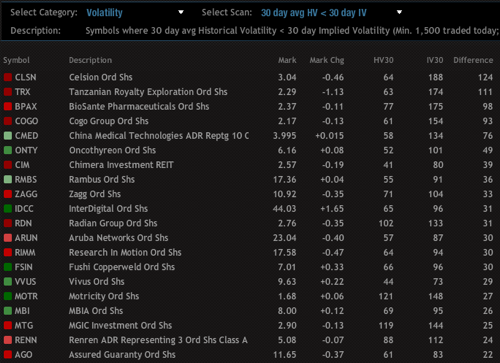Image resolution: width=500 pixels, height=363 pixels.
Task: Click the Volatility category value
Action: [x=104, y=13]
